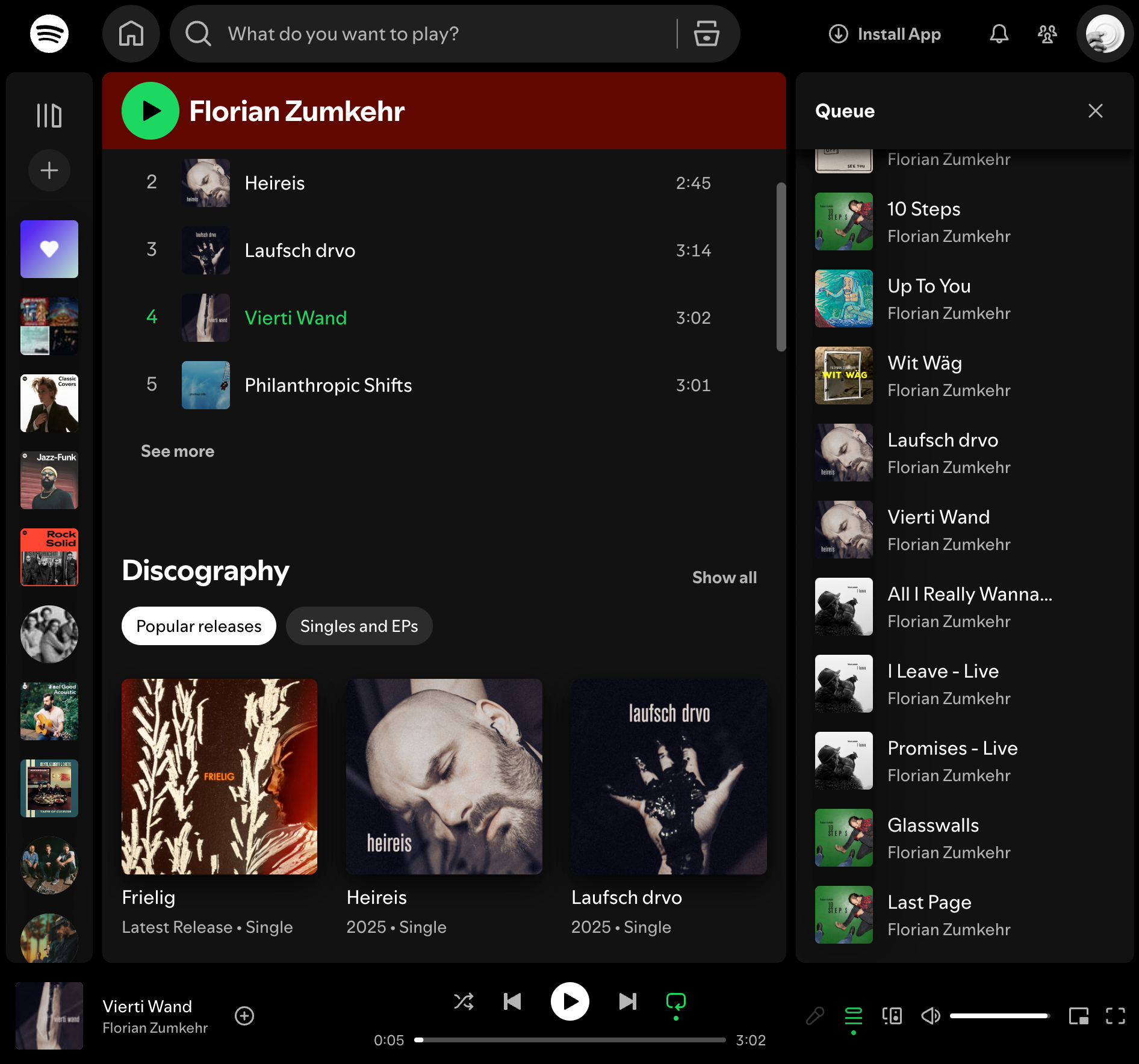Click the Install App button
Viewport: 1139px width, 1064px height.
pyautogui.click(x=885, y=34)
